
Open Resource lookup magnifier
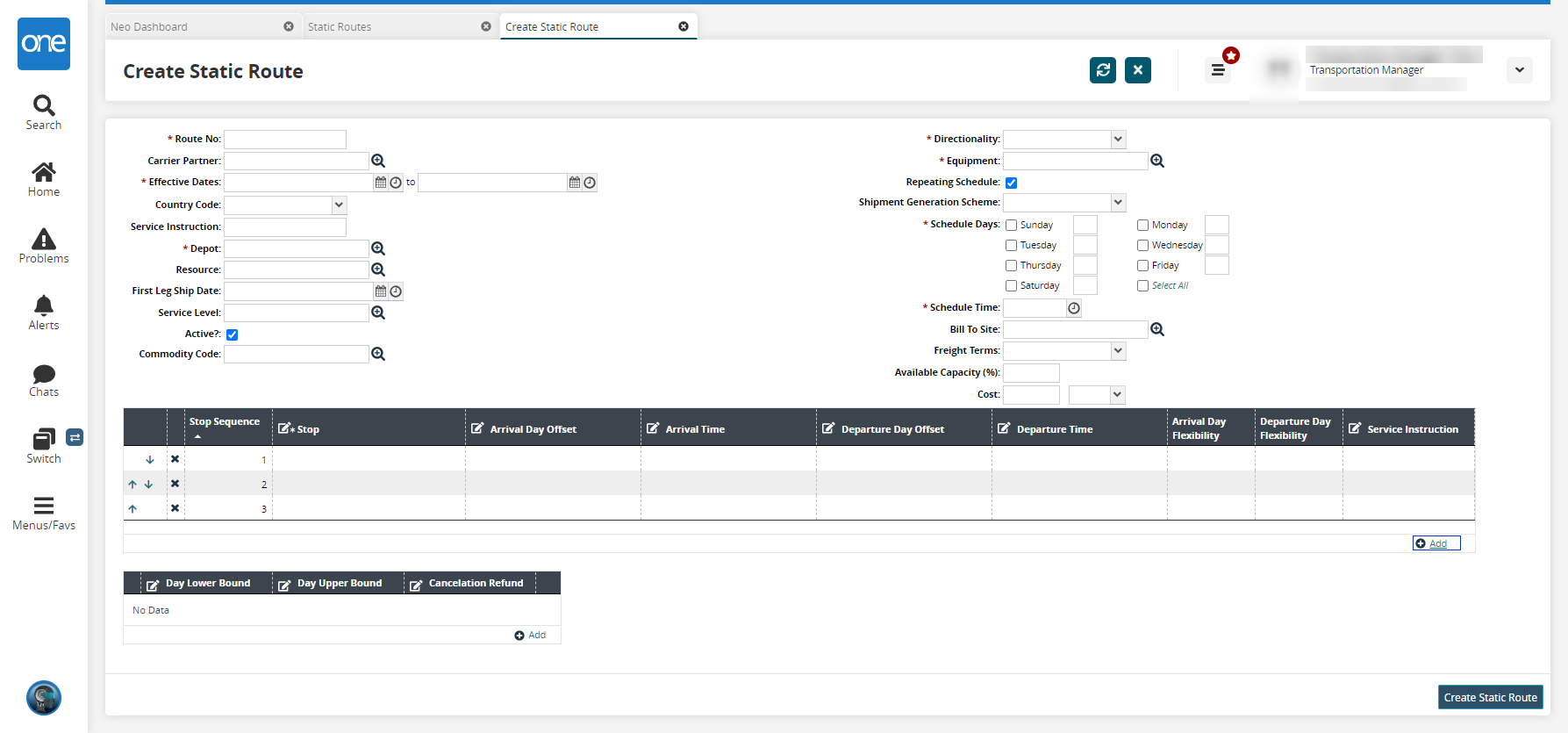point(378,269)
